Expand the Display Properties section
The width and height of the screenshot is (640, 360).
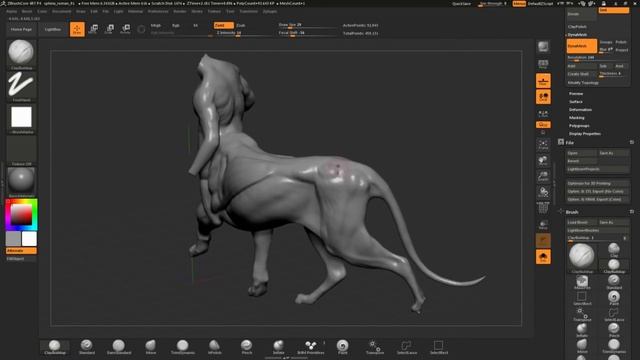click(584, 133)
